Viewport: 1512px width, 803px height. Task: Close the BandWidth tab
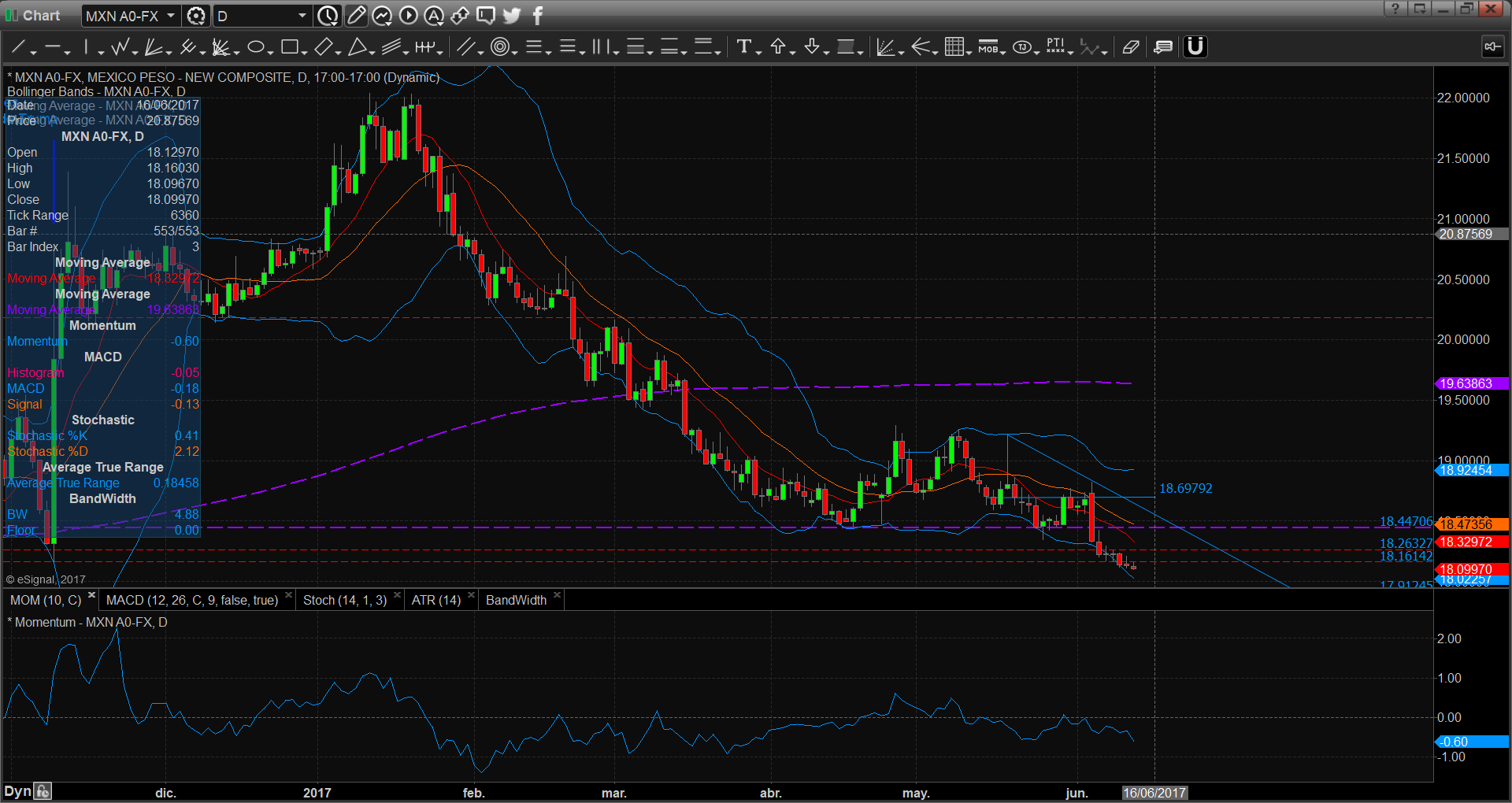557,595
